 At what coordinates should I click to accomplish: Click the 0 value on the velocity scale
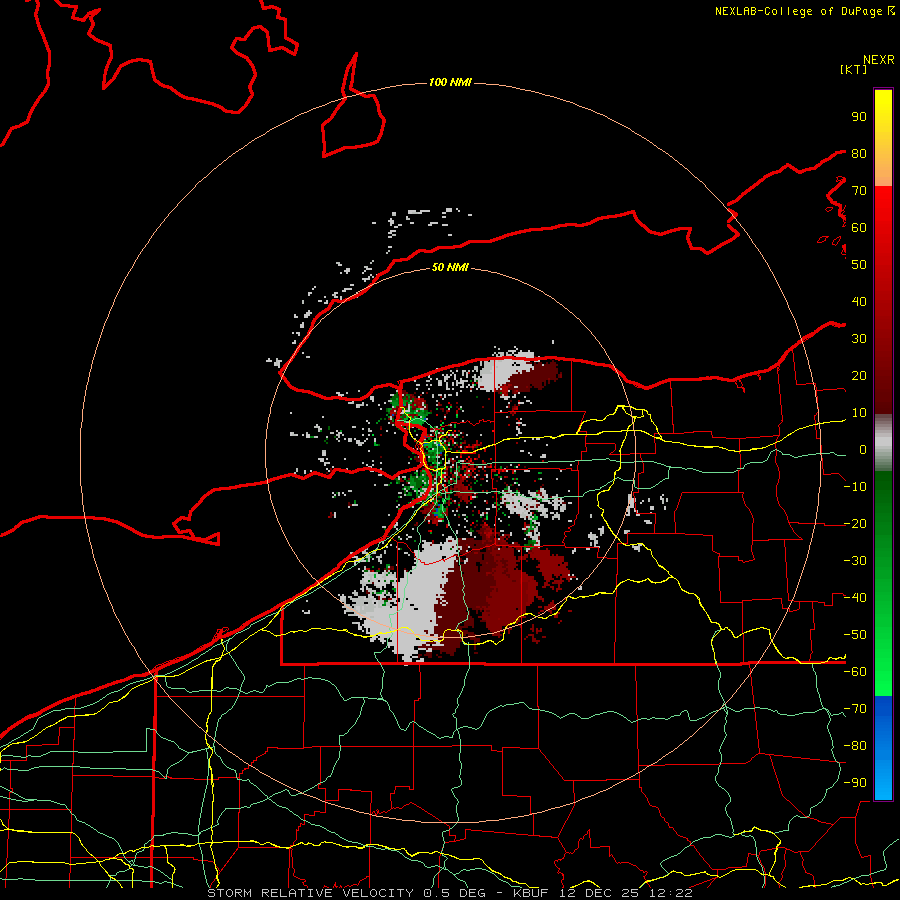click(863, 449)
